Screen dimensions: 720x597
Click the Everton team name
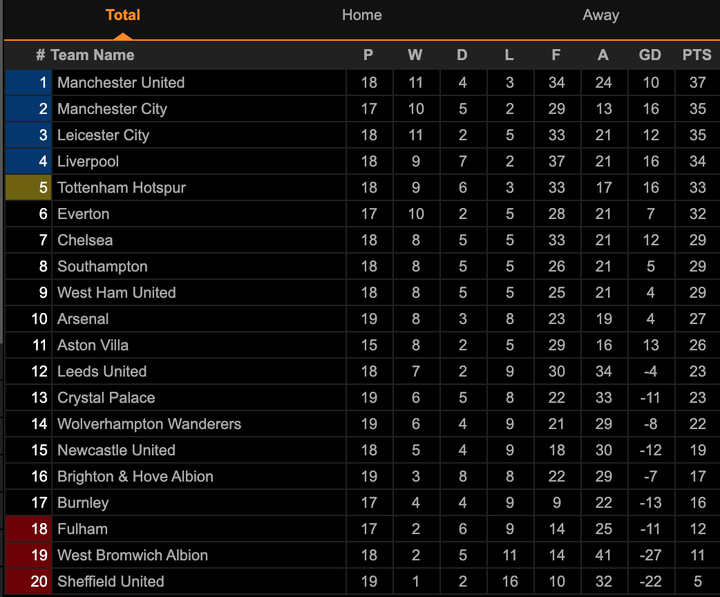pos(83,213)
